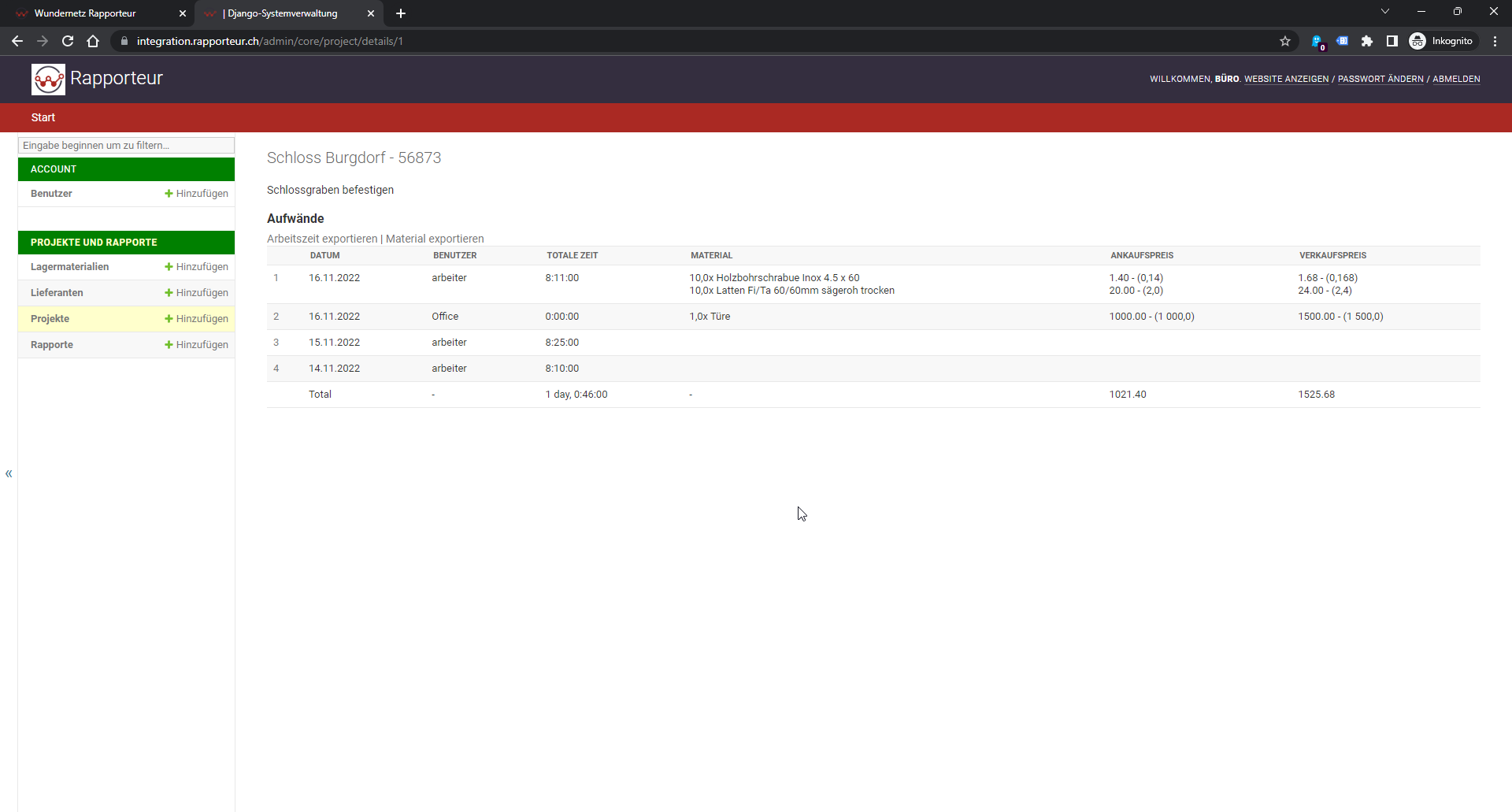Screen dimensions: 1512x812
Task: Reload the page
Action: click(68, 41)
